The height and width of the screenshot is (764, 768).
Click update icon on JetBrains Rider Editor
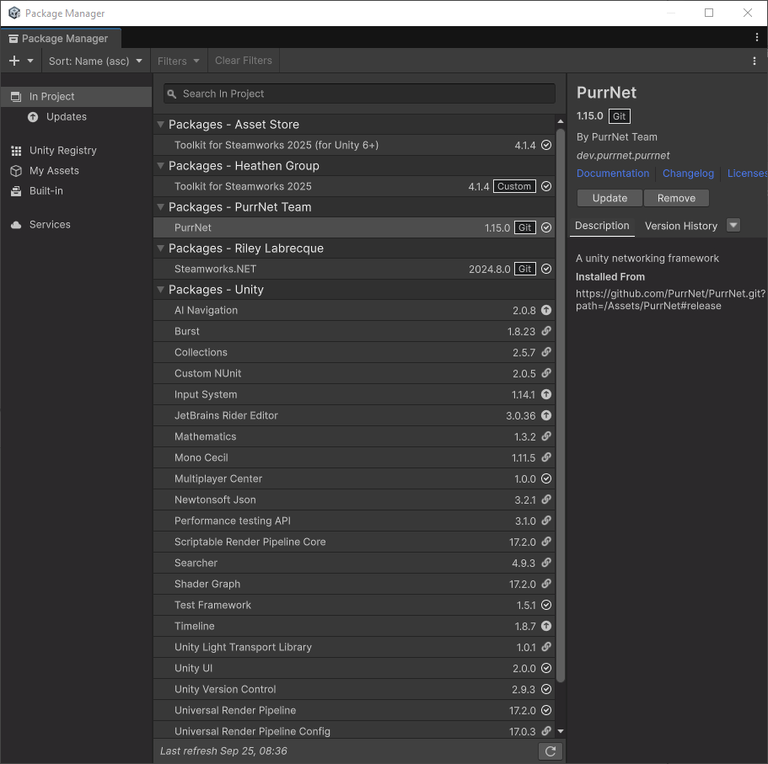pos(546,415)
